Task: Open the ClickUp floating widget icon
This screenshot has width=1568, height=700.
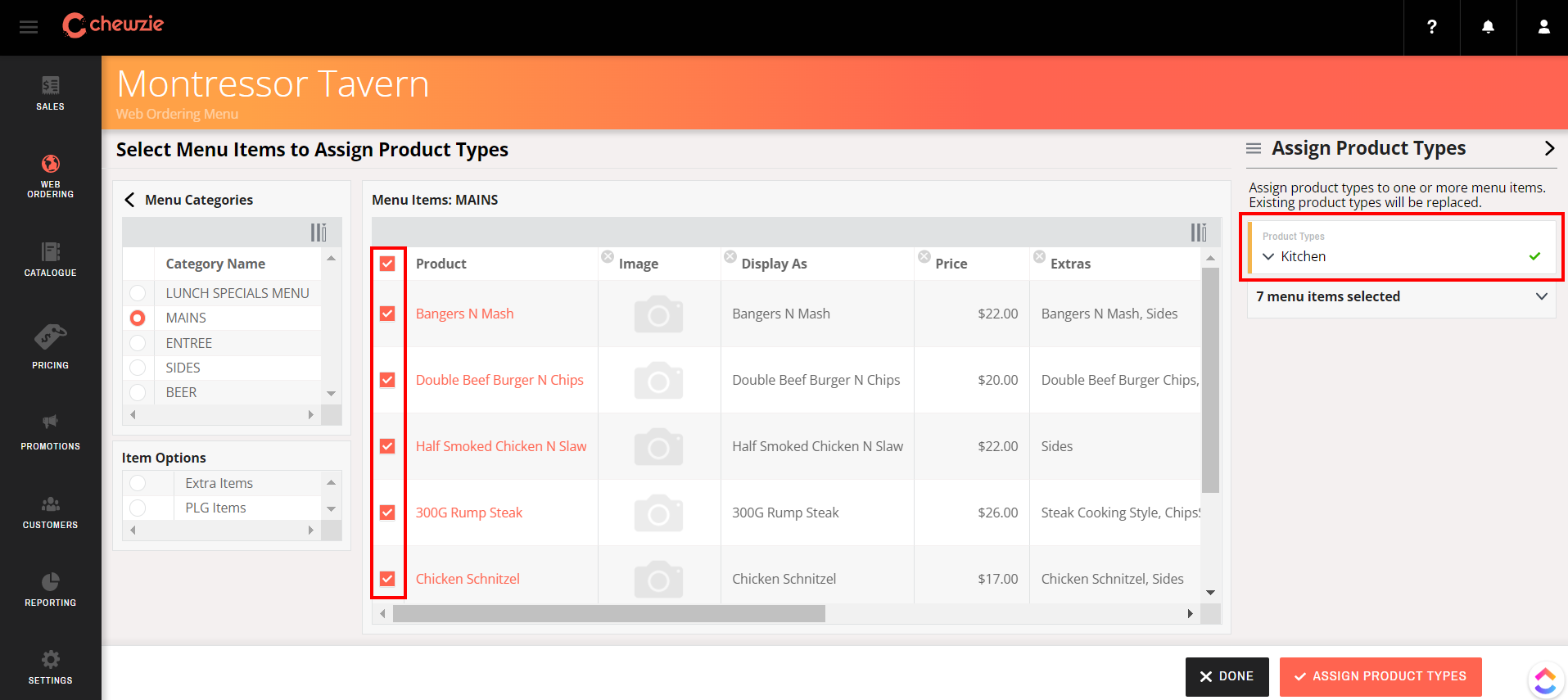Action: pos(1545,680)
